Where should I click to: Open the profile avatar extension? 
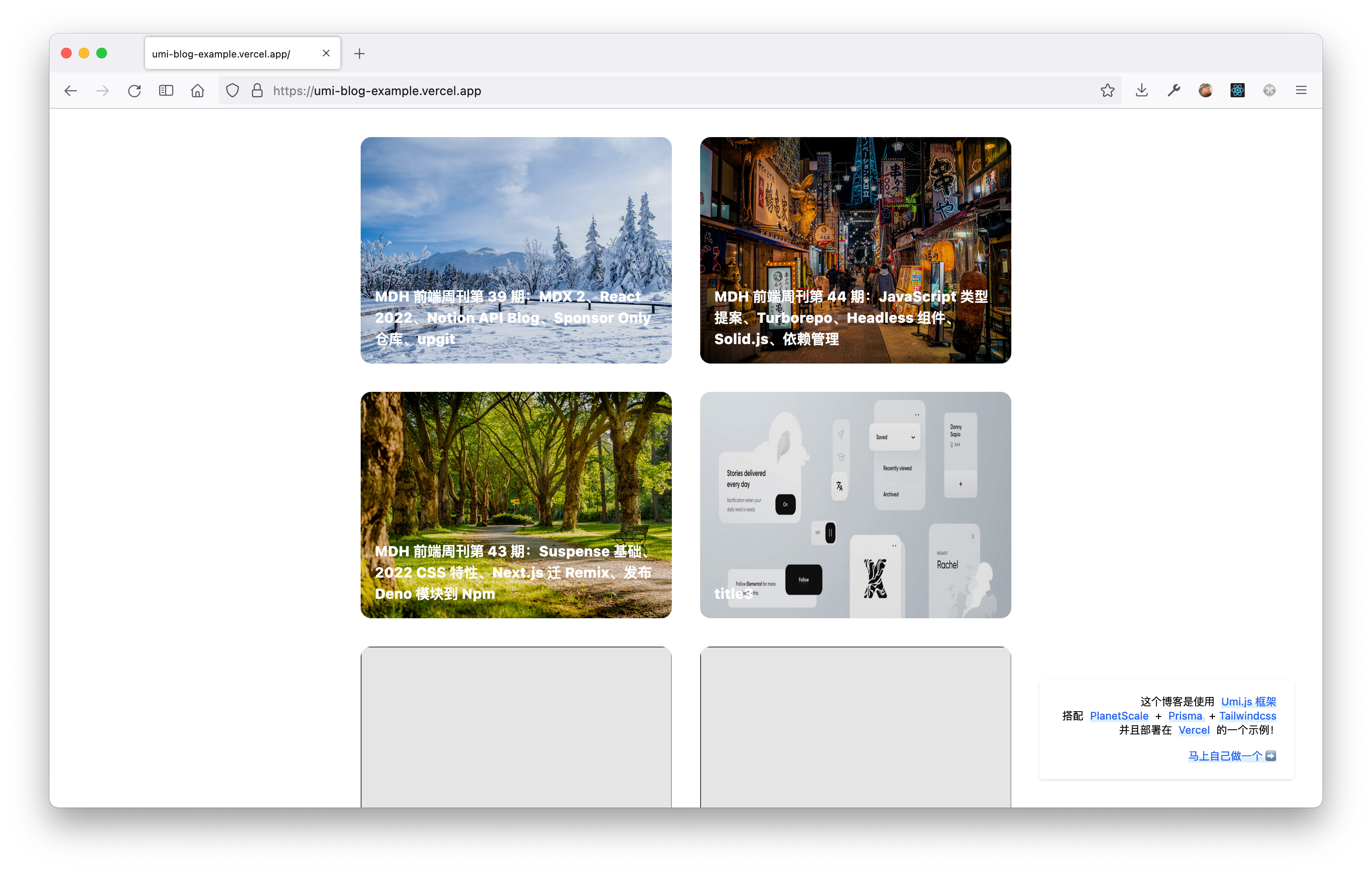coord(1205,90)
